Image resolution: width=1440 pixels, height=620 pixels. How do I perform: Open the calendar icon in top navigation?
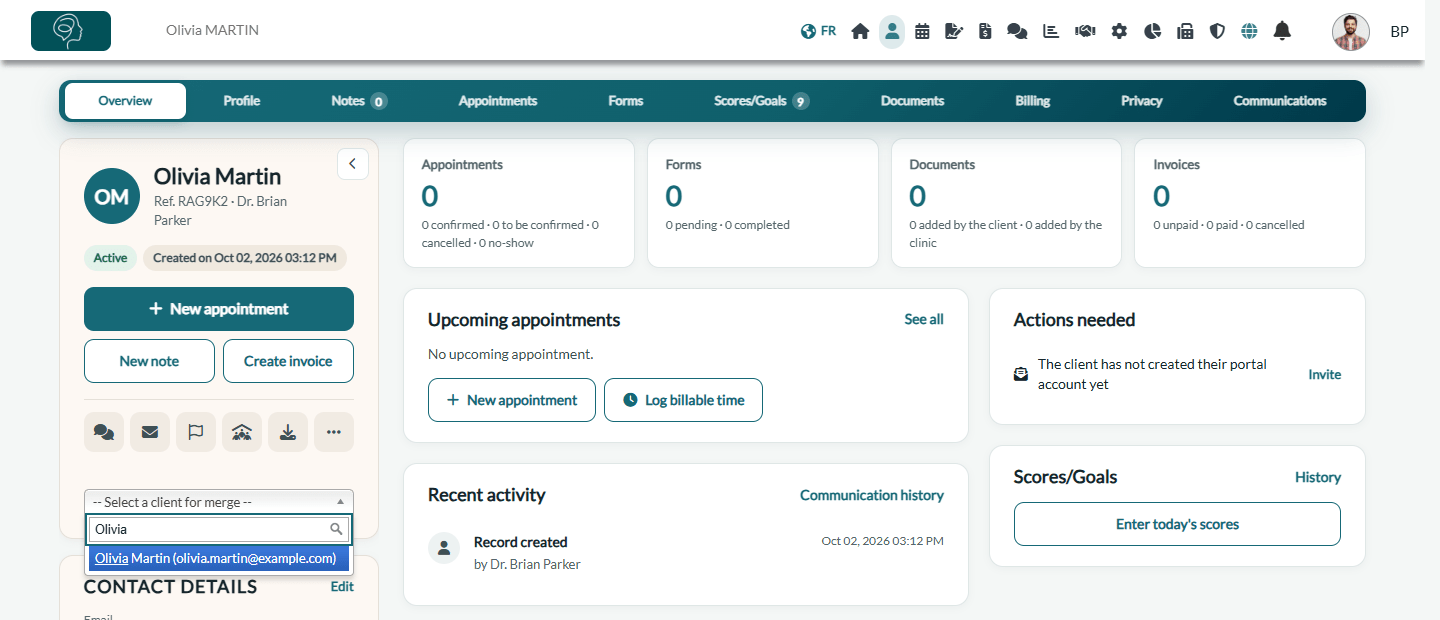(922, 31)
